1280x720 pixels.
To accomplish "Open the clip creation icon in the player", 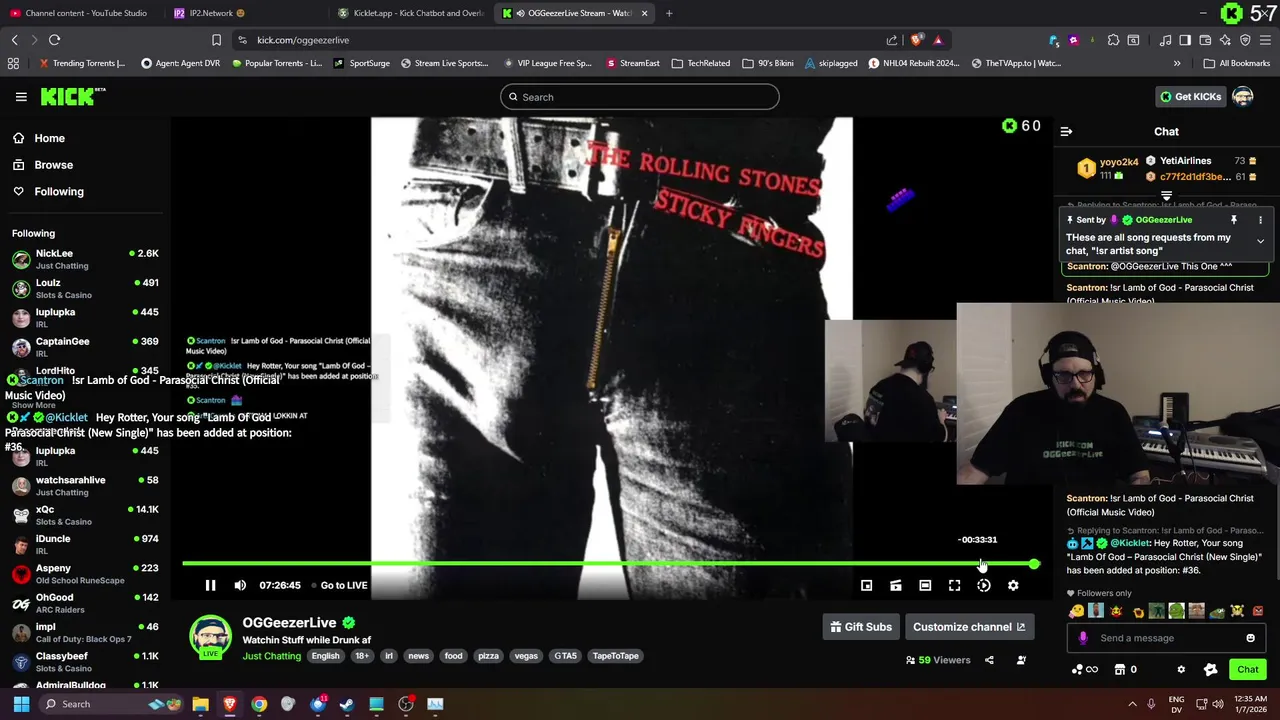I will [x=896, y=585].
